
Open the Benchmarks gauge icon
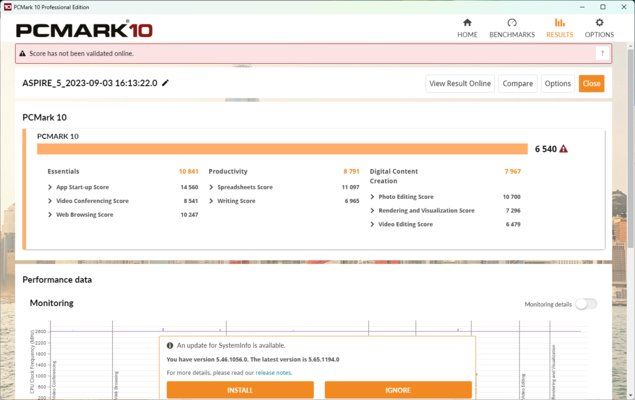pos(512,23)
